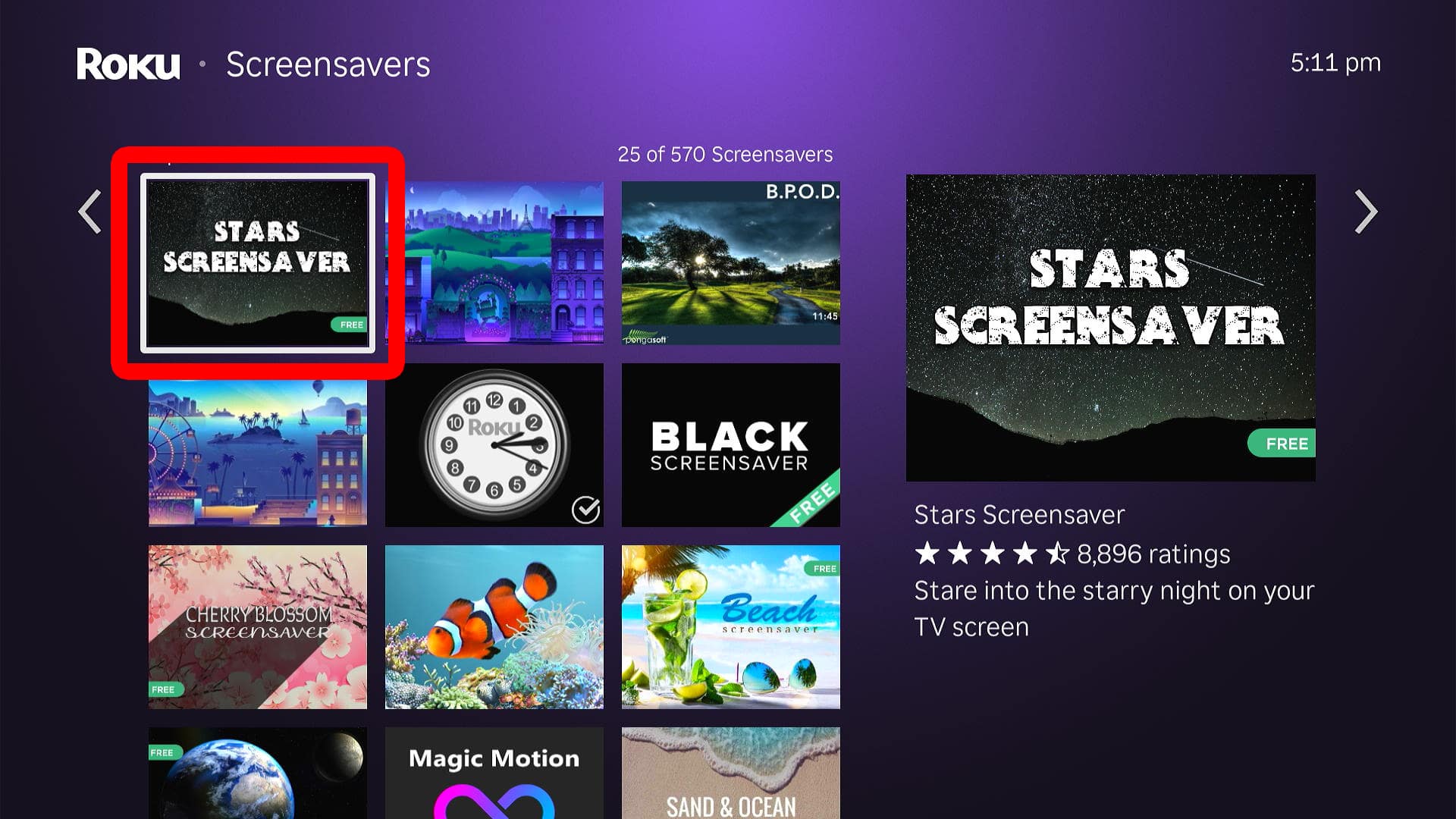This screenshot has width=1456, height=819.
Task: Pick the clownfish aquarium screensaver
Action: click(494, 627)
